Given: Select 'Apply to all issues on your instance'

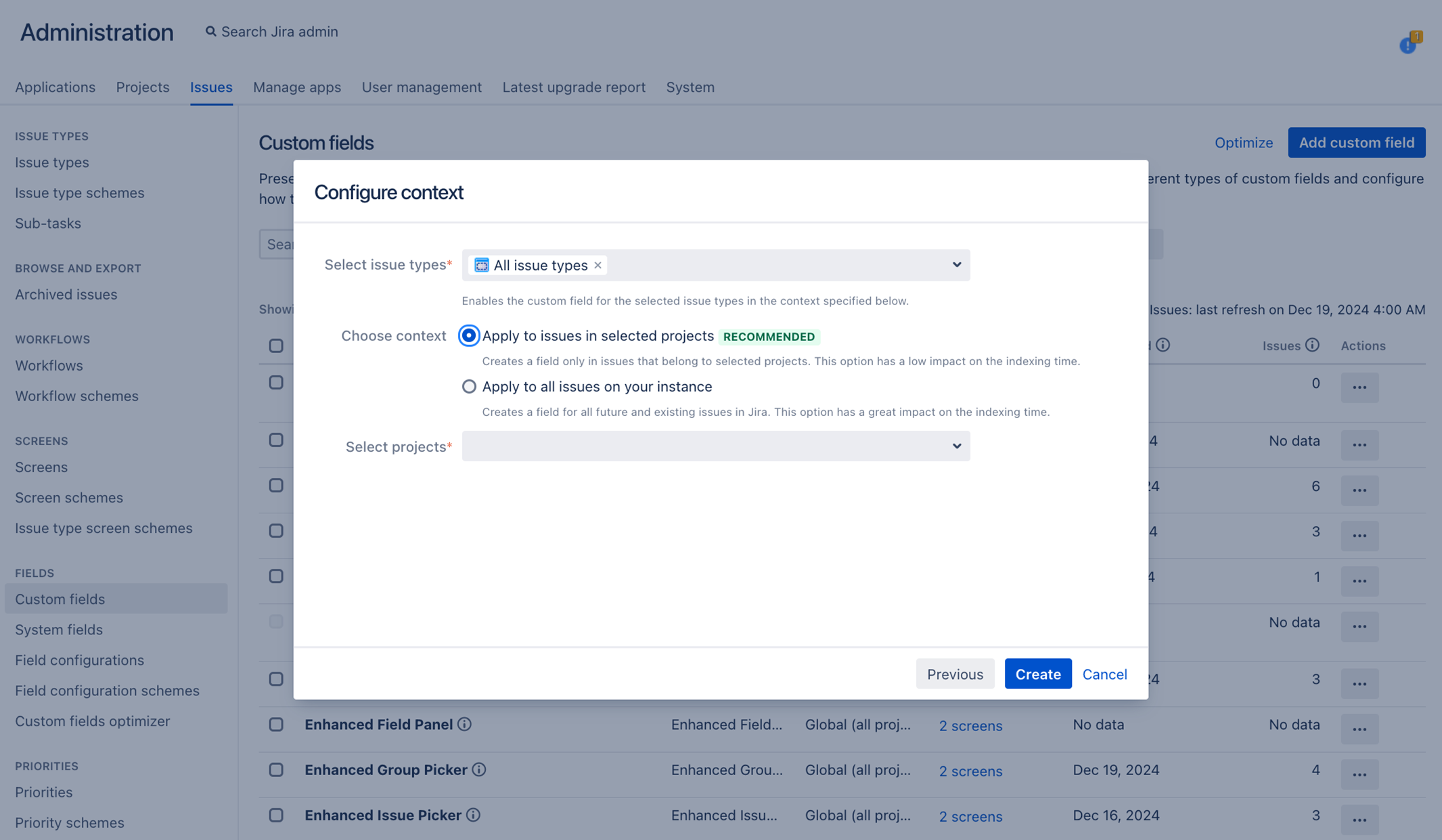Looking at the screenshot, I should coord(469,386).
